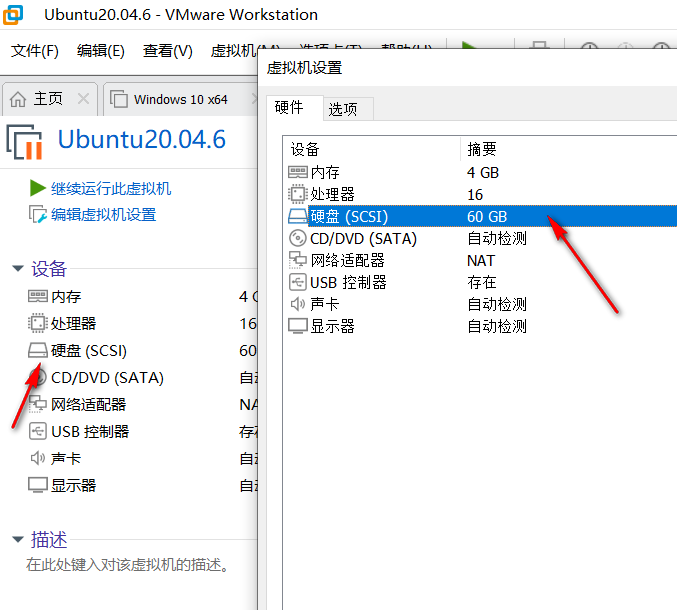
Task: Select 内存 row icon in settings dialog
Action: click(x=297, y=172)
